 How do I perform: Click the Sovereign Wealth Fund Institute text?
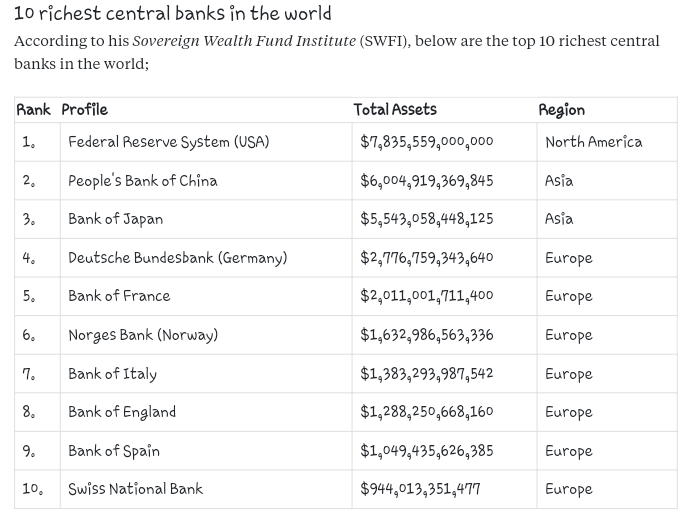click(243, 42)
